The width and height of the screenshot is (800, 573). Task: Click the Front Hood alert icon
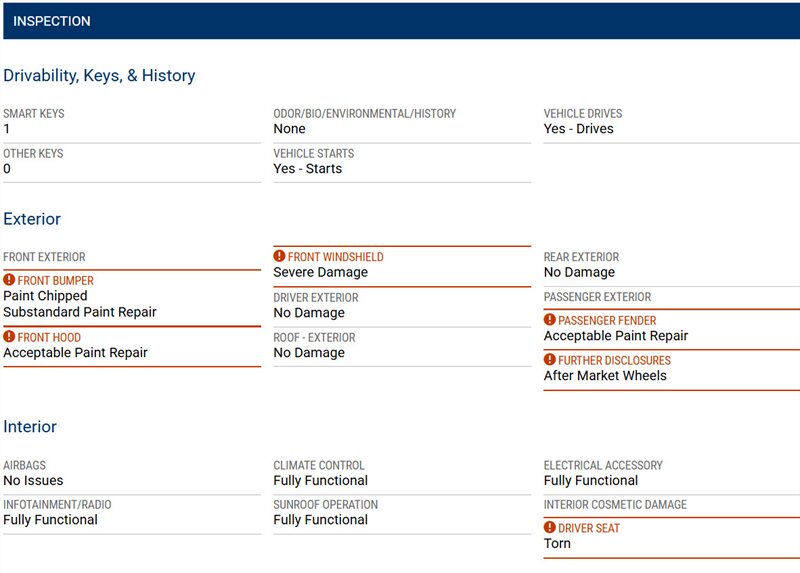coord(9,338)
